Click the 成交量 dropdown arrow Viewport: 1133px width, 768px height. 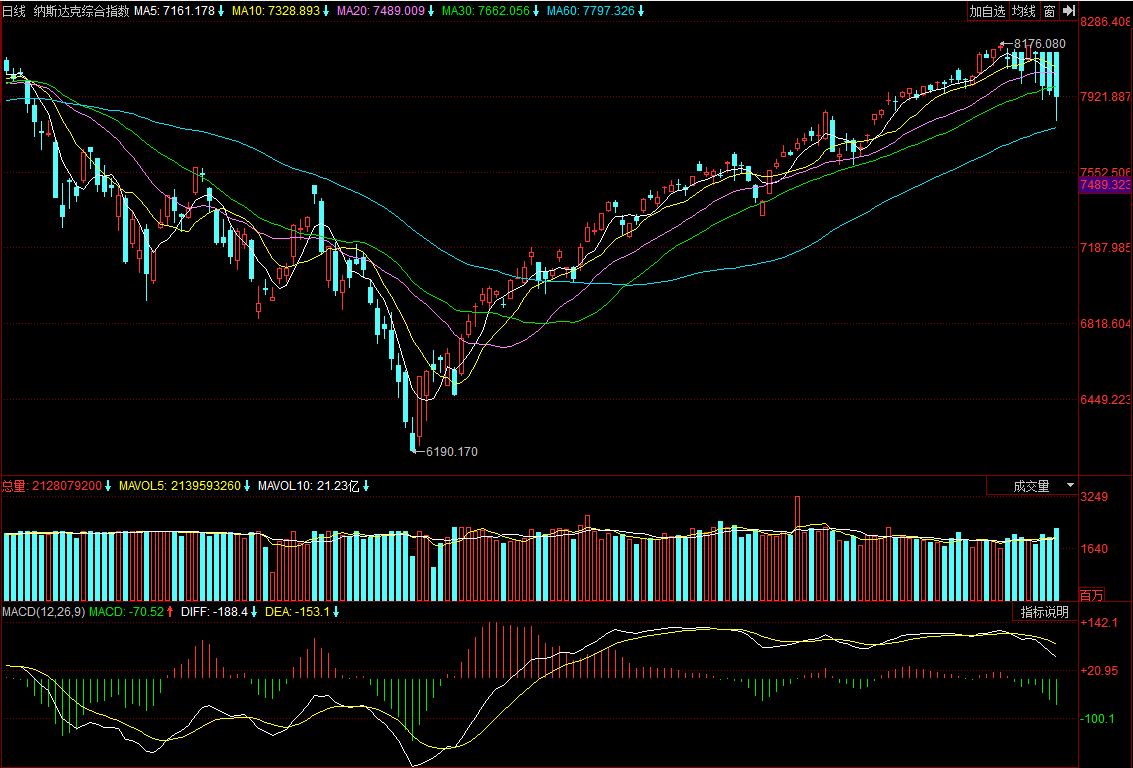(x=1070, y=486)
